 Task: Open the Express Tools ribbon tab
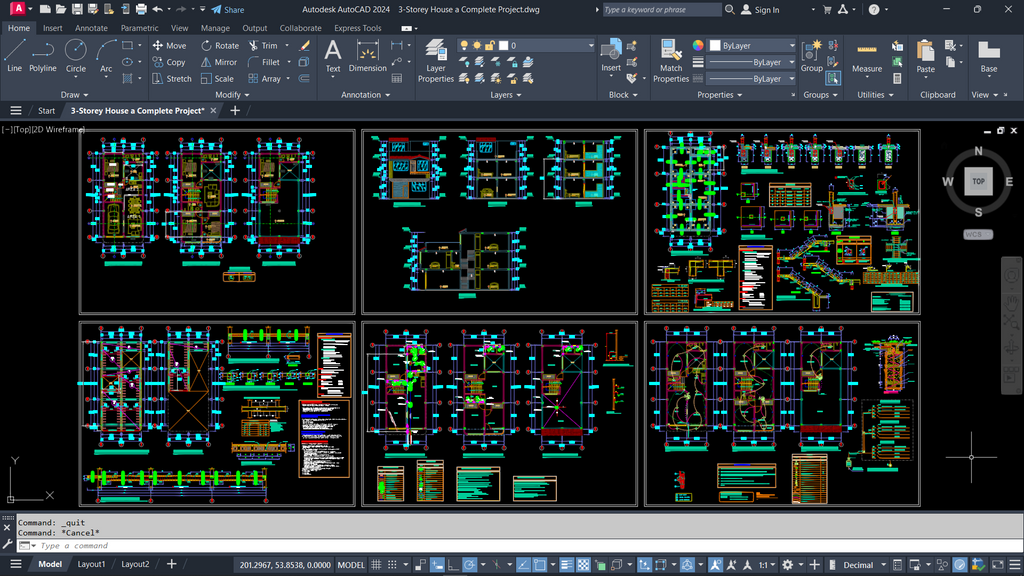[x=357, y=28]
